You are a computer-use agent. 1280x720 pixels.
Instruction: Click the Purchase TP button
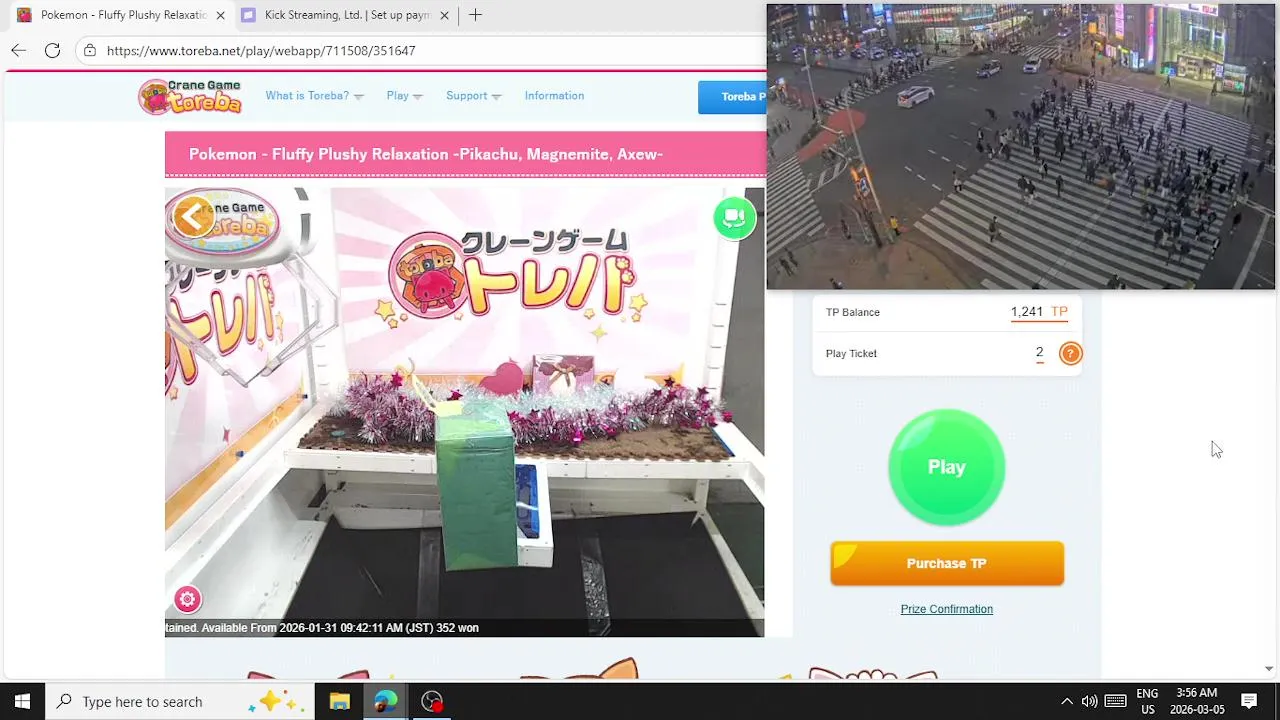(947, 563)
